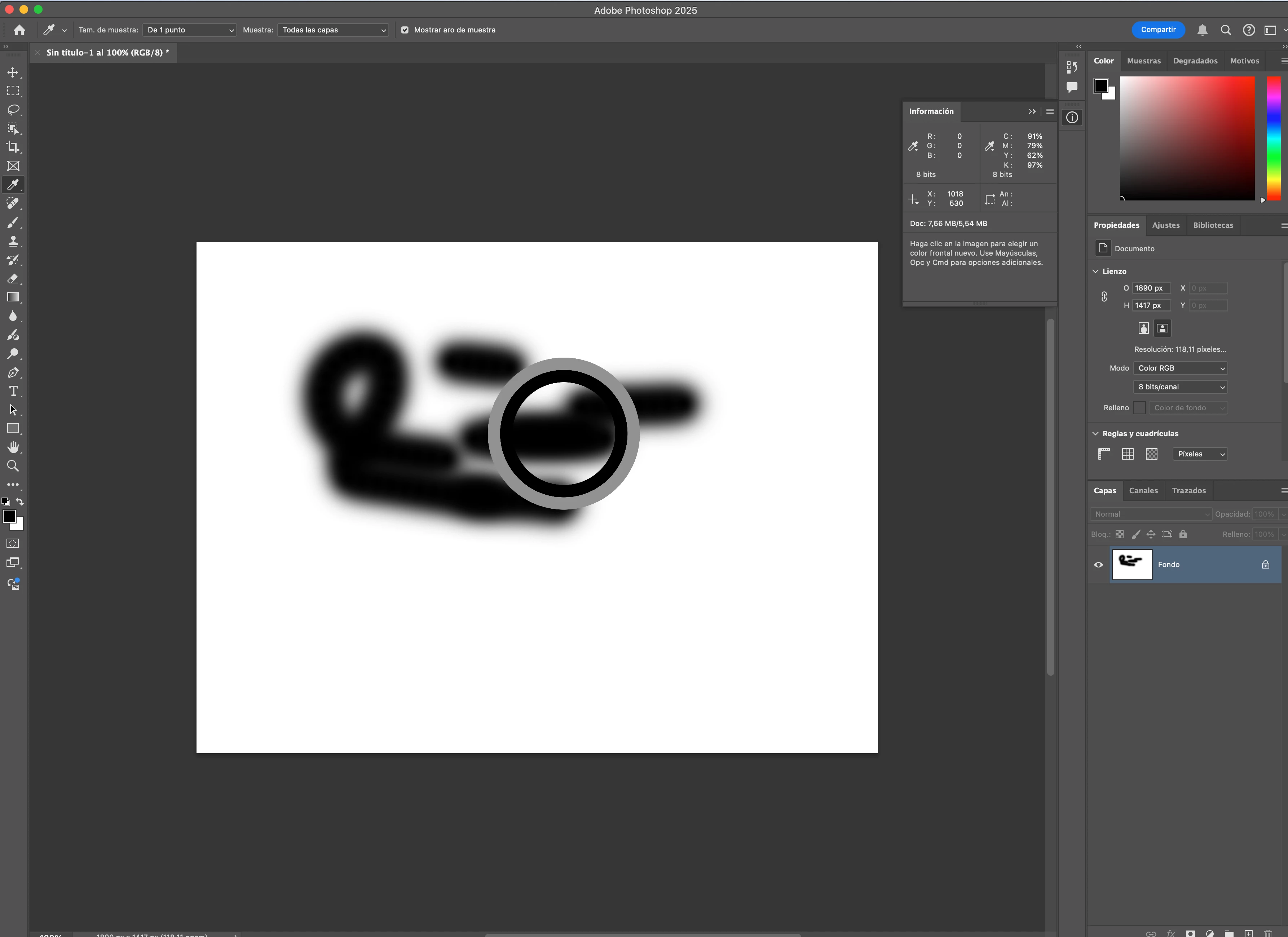Toggle the grid icon in Reglas y cuadrículas
This screenshot has height=937, width=1288.
click(x=1128, y=454)
